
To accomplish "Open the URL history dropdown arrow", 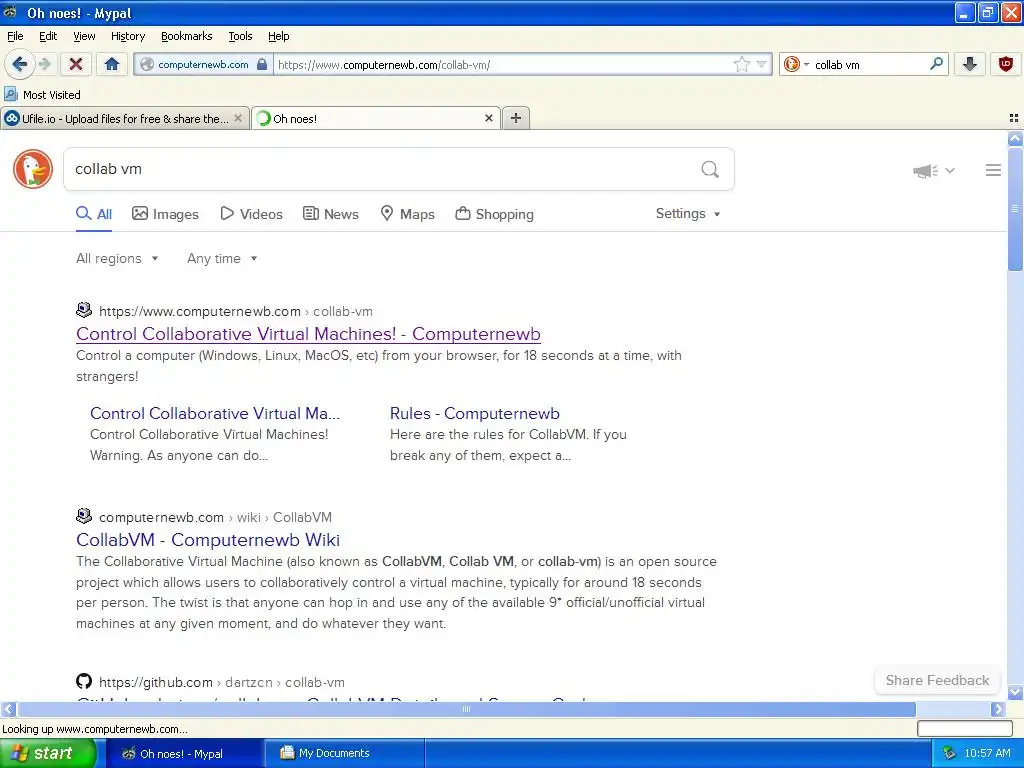I will pyautogui.click(x=761, y=64).
